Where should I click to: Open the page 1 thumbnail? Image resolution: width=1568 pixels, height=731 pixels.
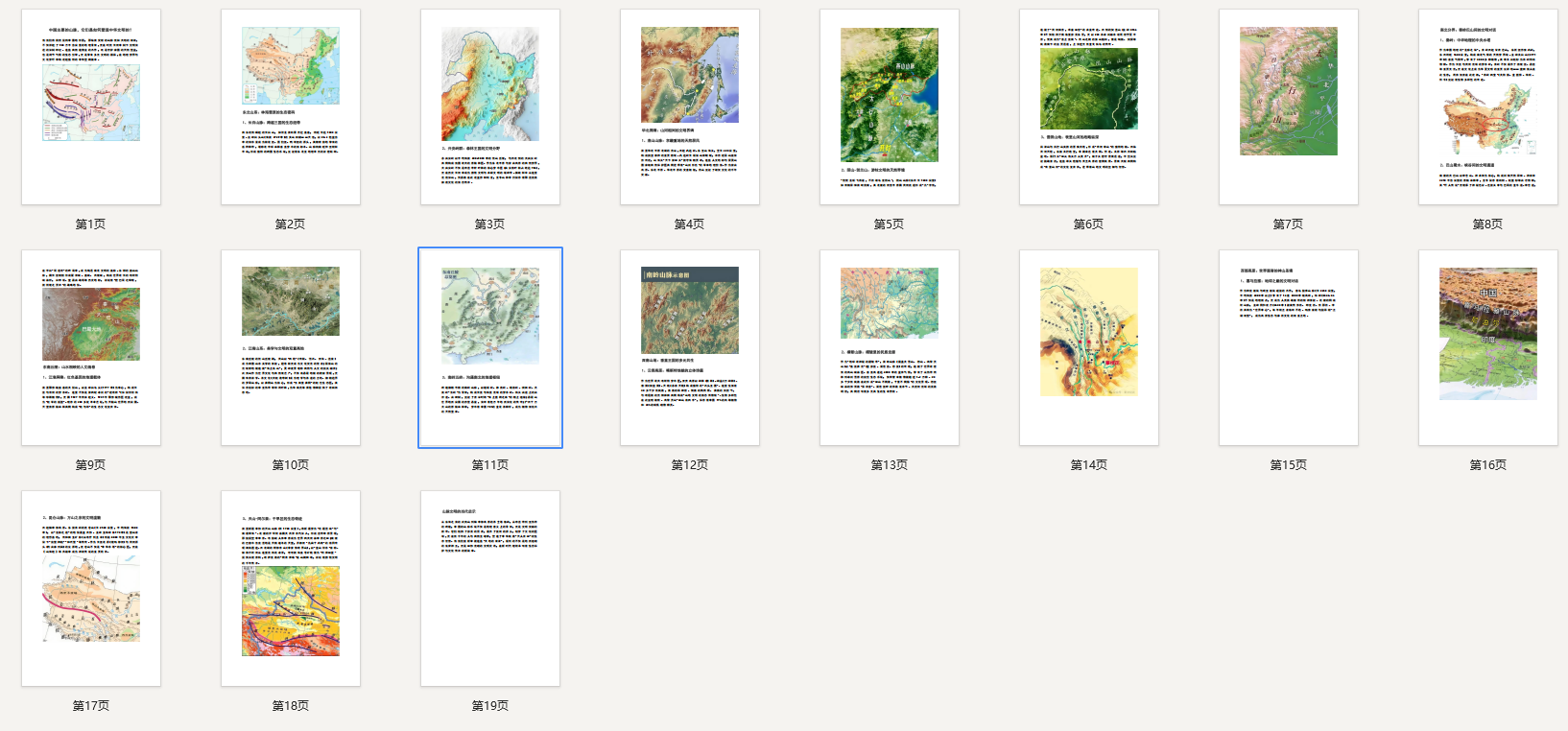91,106
